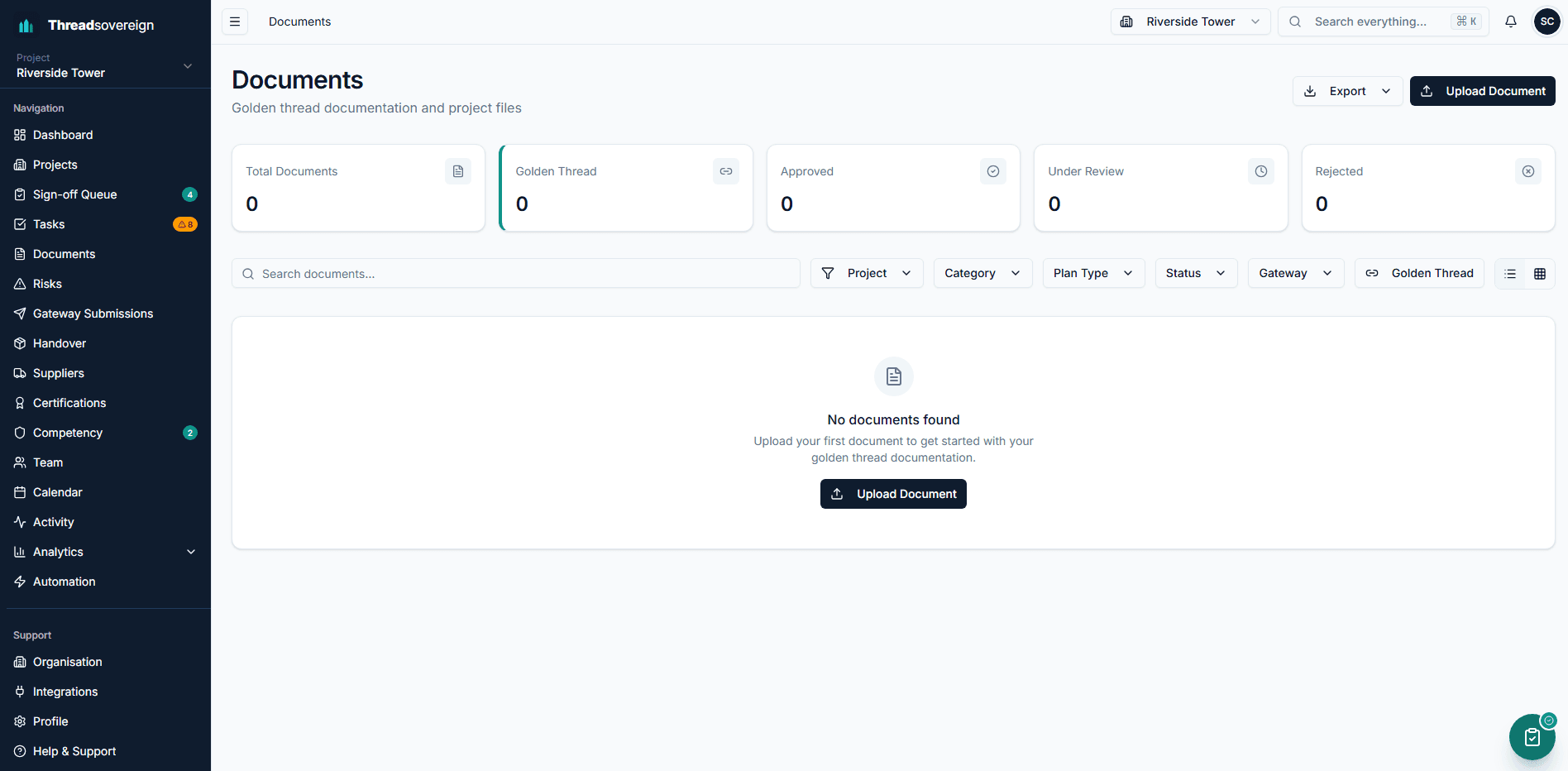Screen dimensions: 1568x771
Task: Open Sign-off Queue in the sidebar
Action: [105, 194]
